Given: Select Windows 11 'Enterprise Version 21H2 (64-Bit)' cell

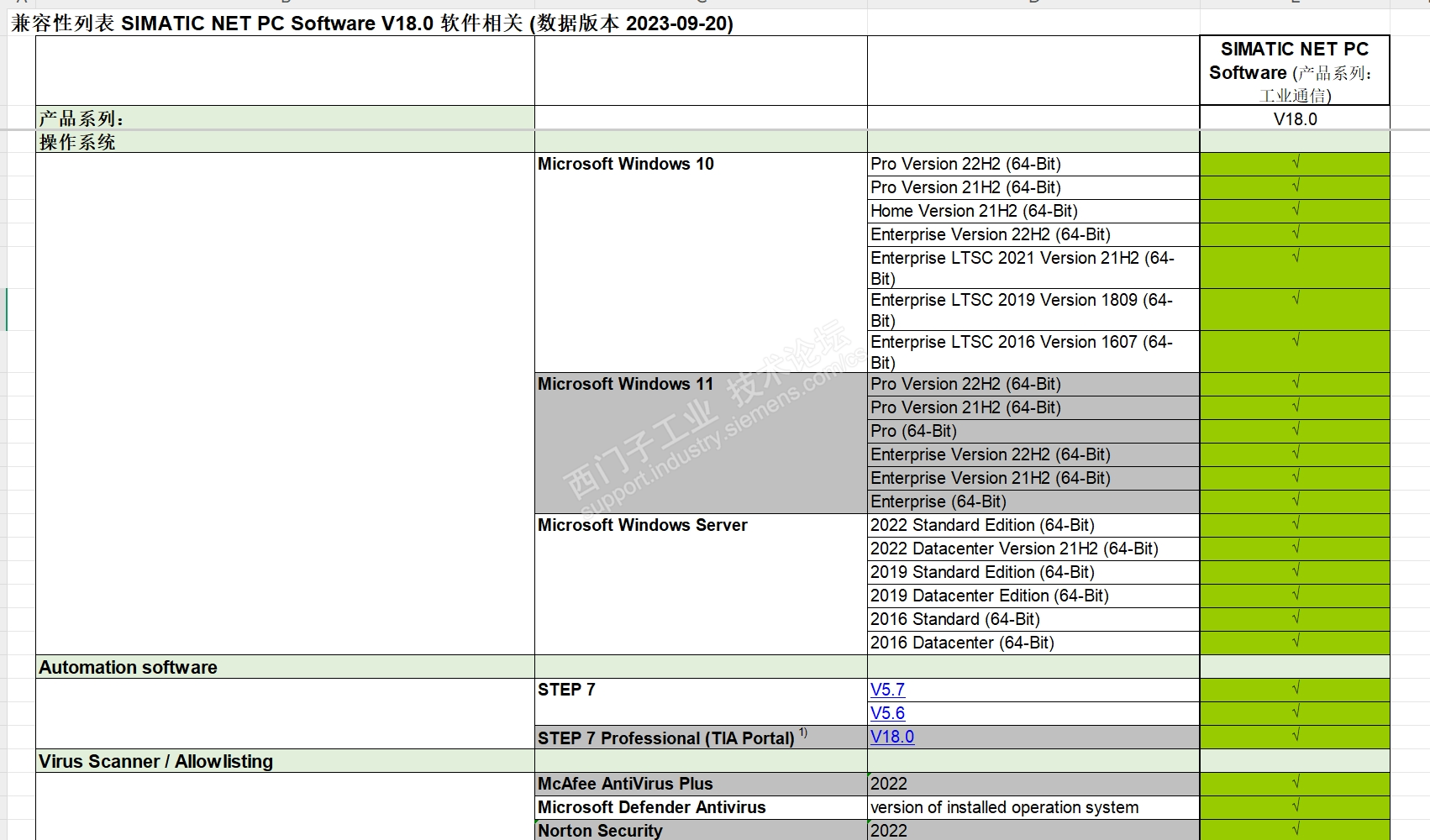Looking at the screenshot, I should [1033, 478].
